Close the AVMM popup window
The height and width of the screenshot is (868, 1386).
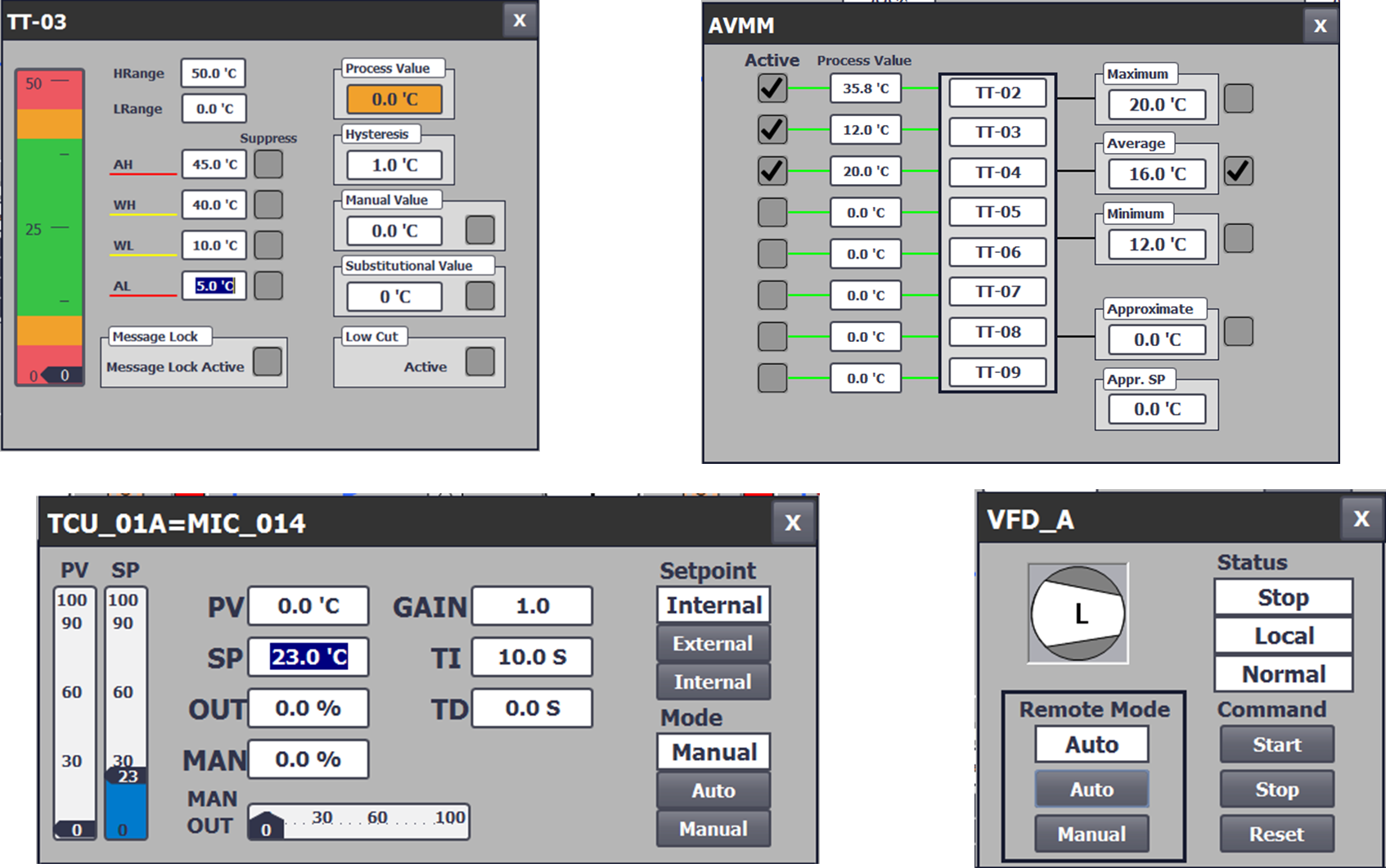[x=1320, y=25]
